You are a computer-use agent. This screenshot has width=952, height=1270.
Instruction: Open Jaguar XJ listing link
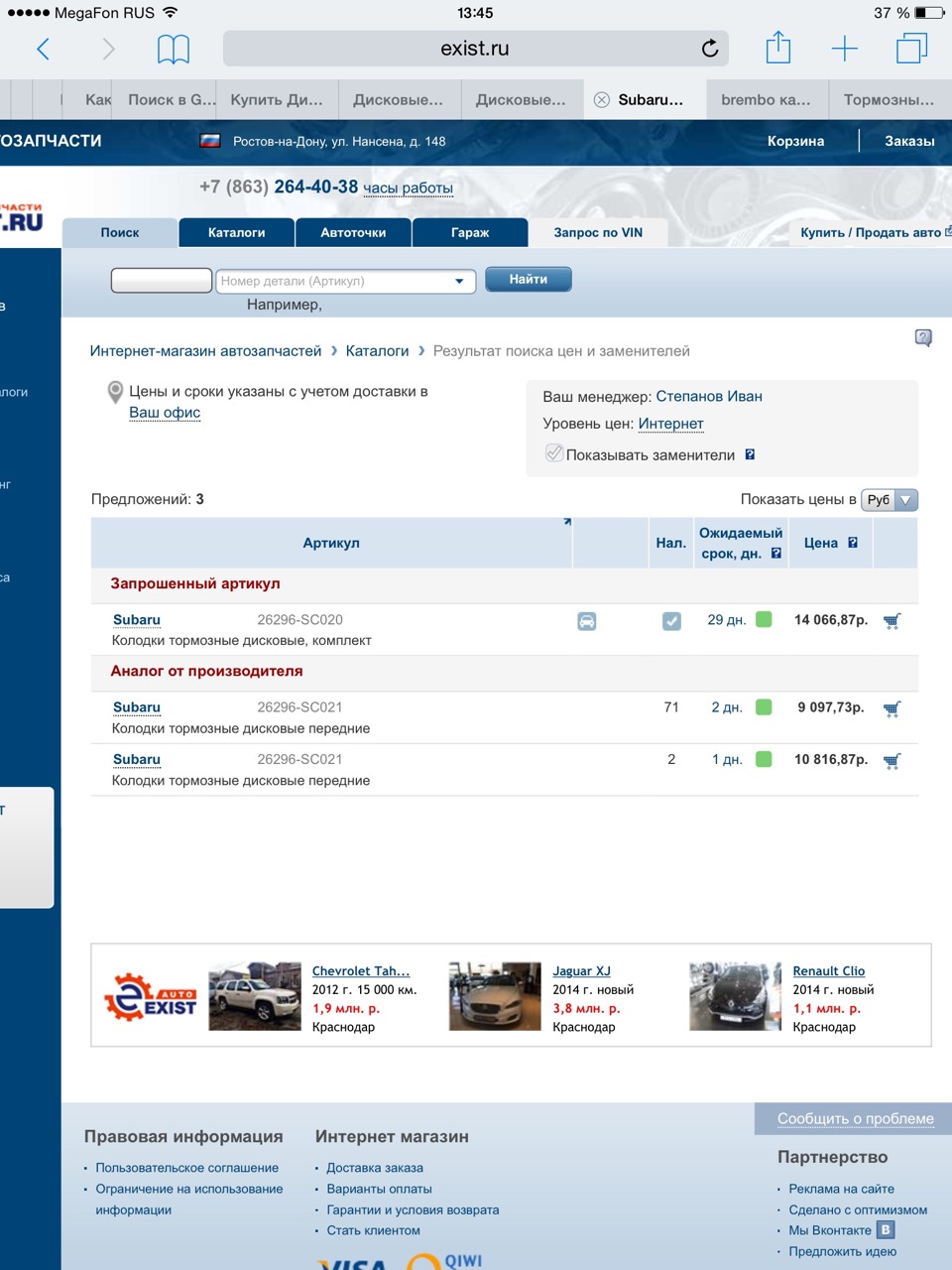pyautogui.click(x=581, y=971)
